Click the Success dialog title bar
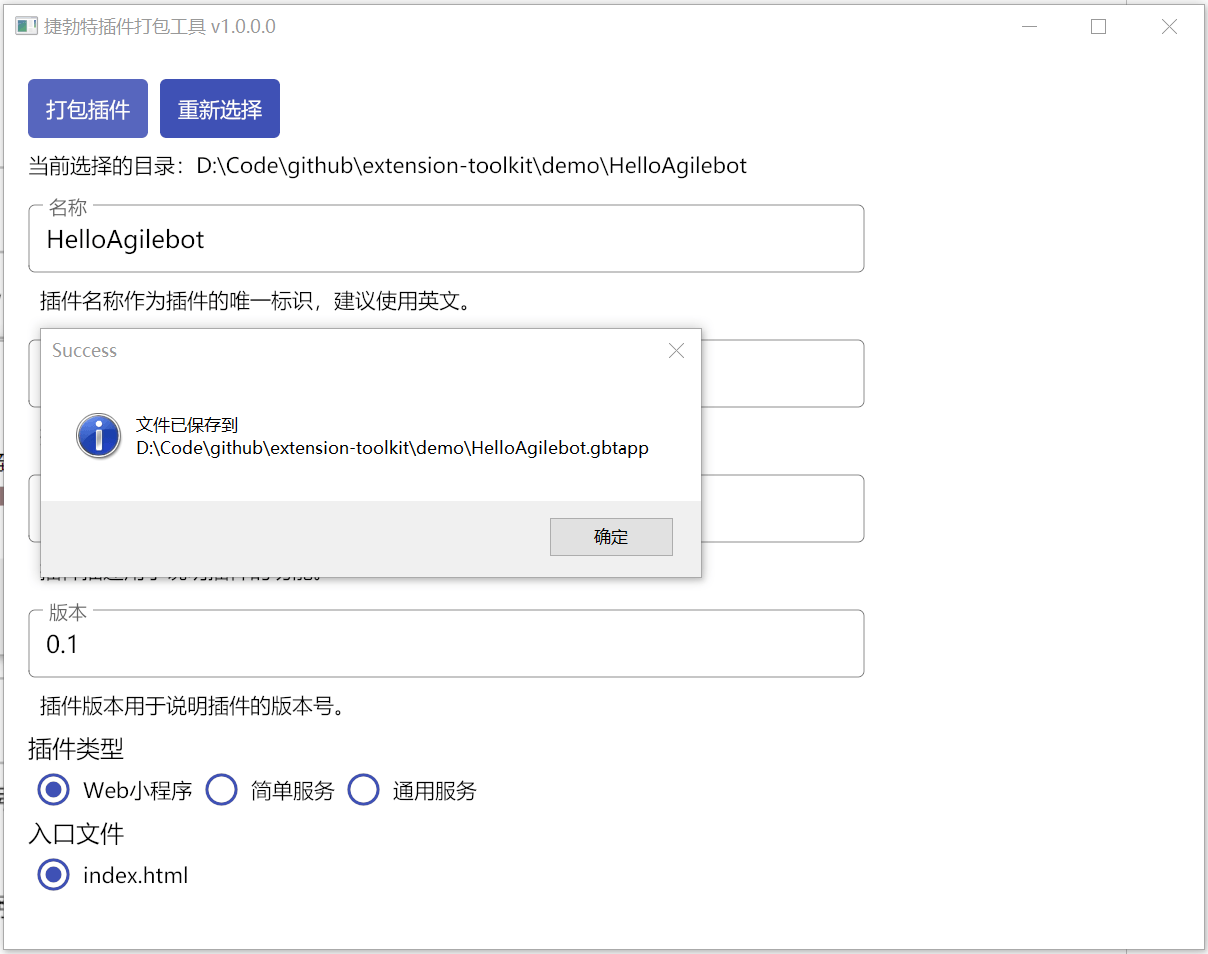 350,351
